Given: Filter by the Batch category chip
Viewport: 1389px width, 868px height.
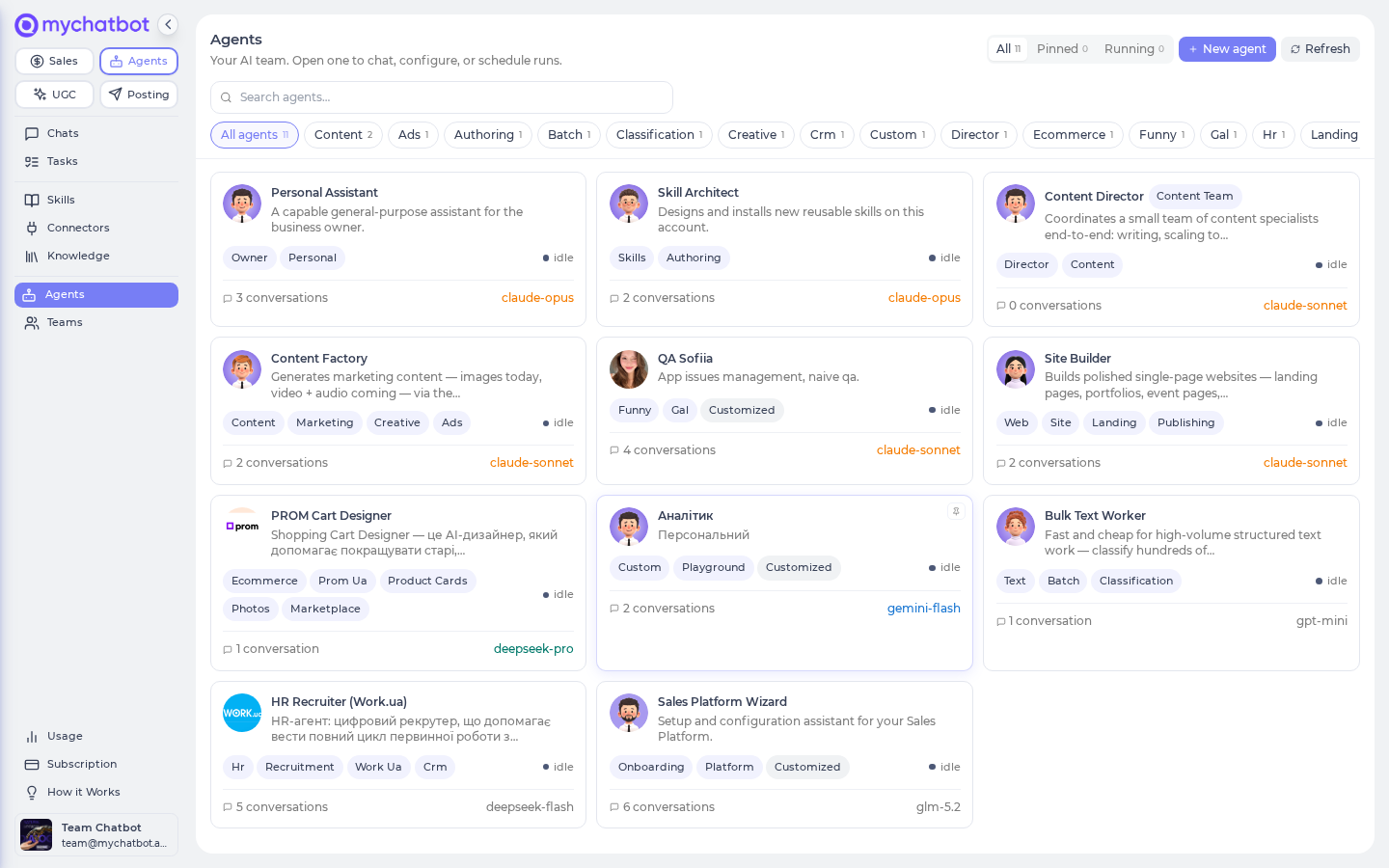Looking at the screenshot, I should 569,135.
